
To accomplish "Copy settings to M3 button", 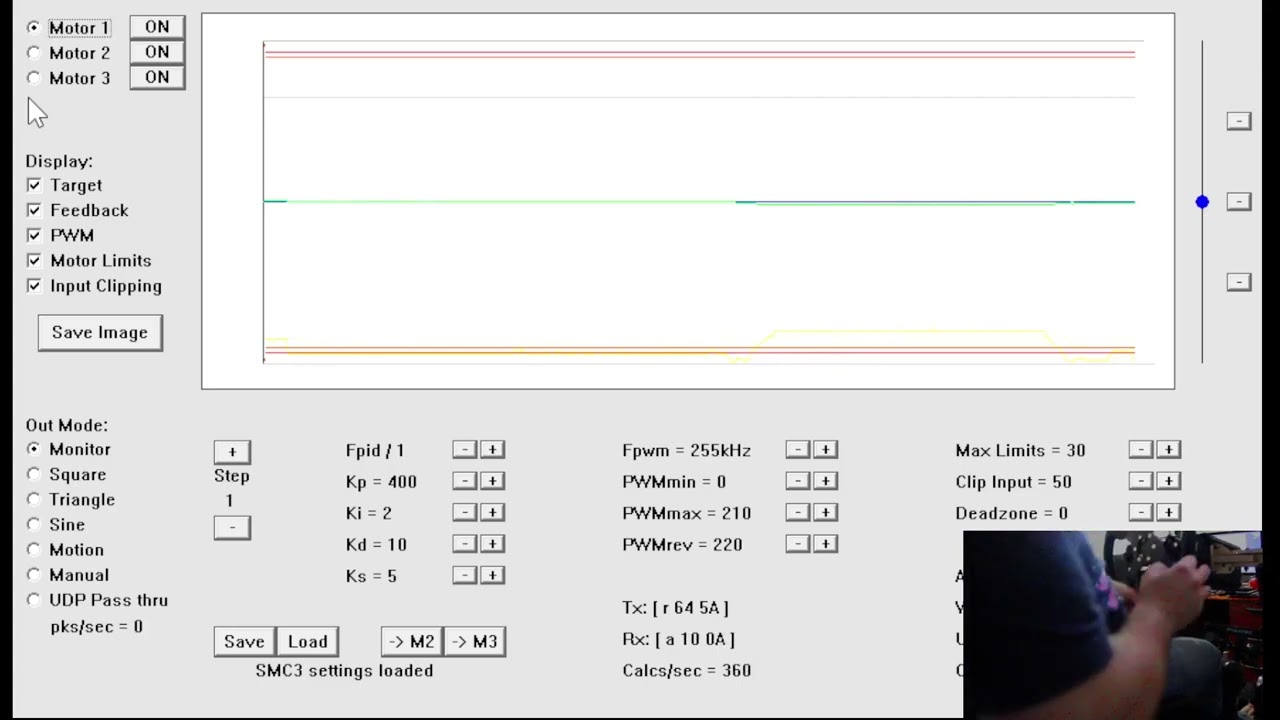I will [x=474, y=642].
